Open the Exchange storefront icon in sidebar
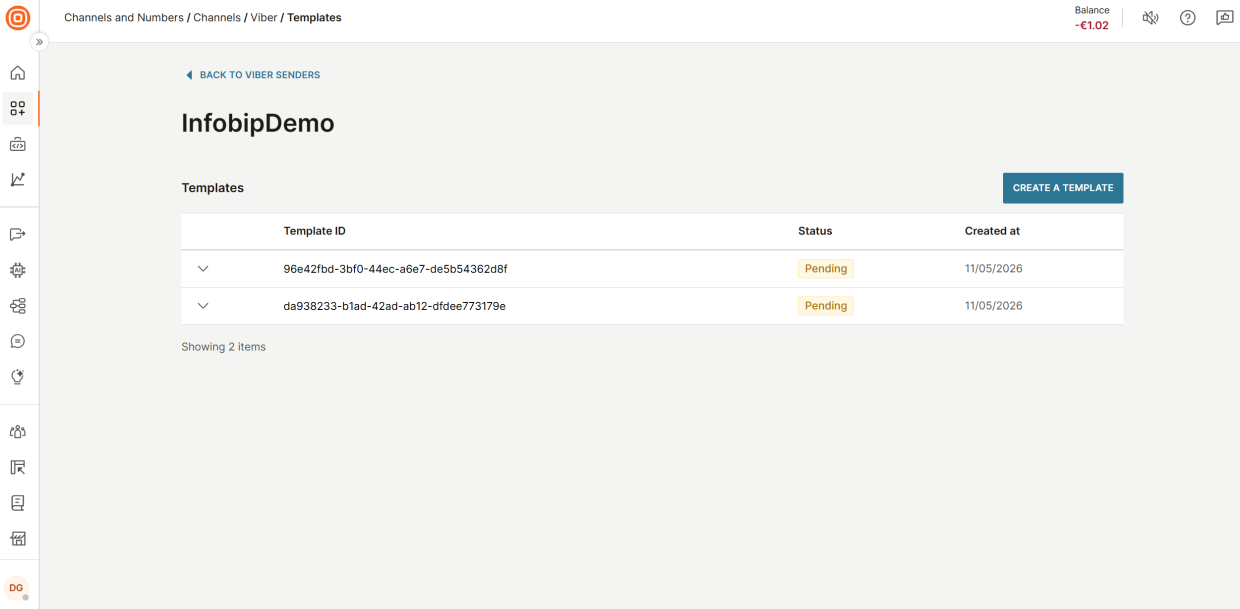 click(x=18, y=538)
